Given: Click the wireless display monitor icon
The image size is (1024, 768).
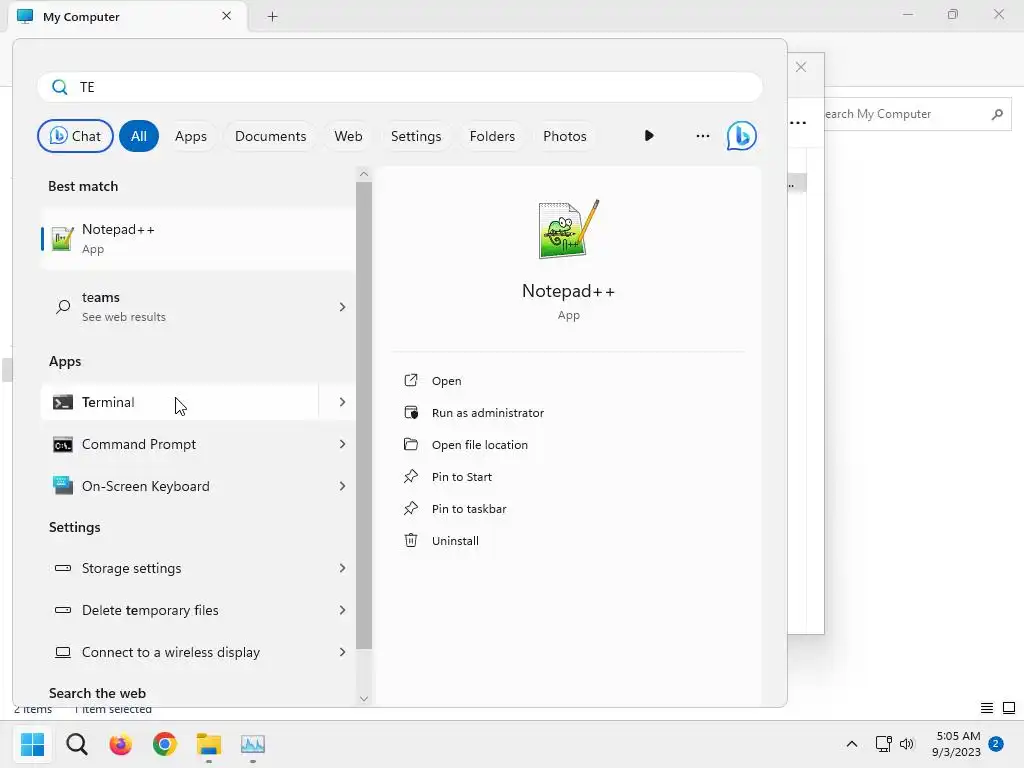Looking at the screenshot, I should point(63,652).
